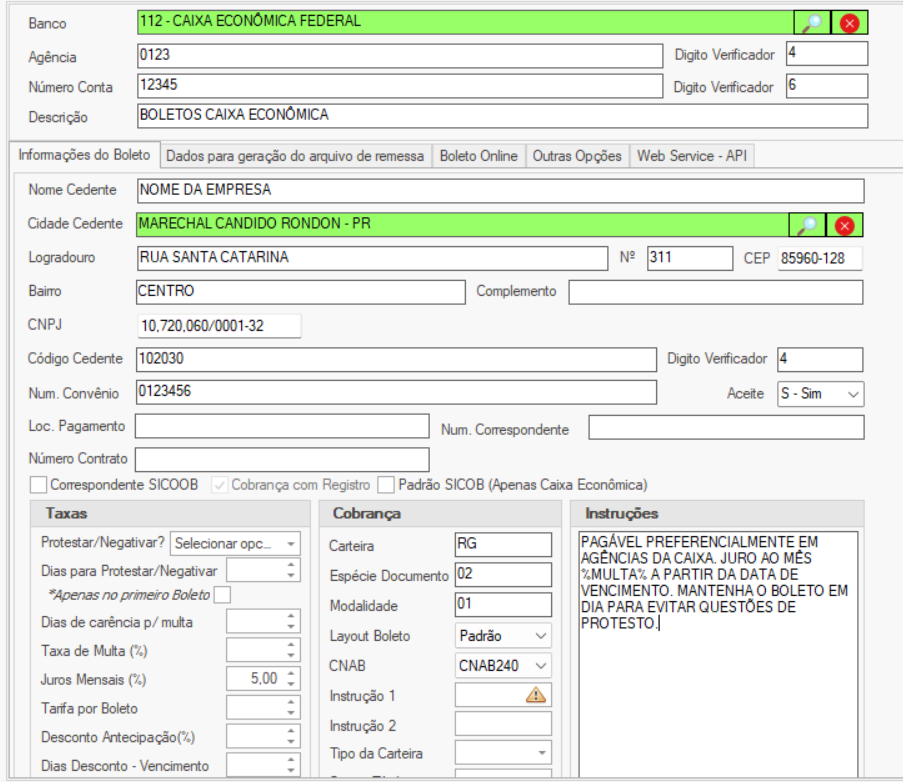
Task: Toggle the Apenas no primeiro Boleto checkbox
Action: [222, 595]
